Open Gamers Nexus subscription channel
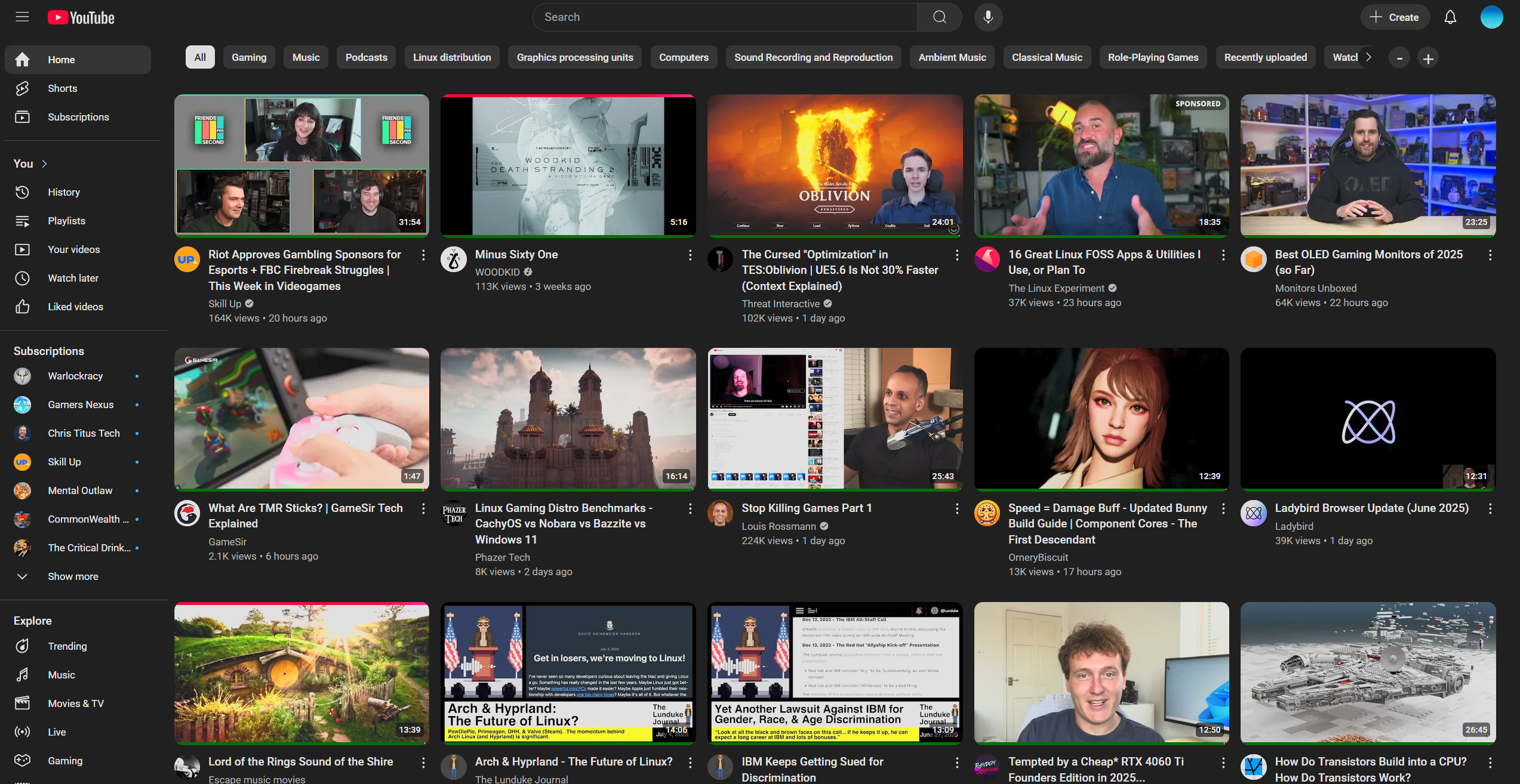 click(78, 405)
